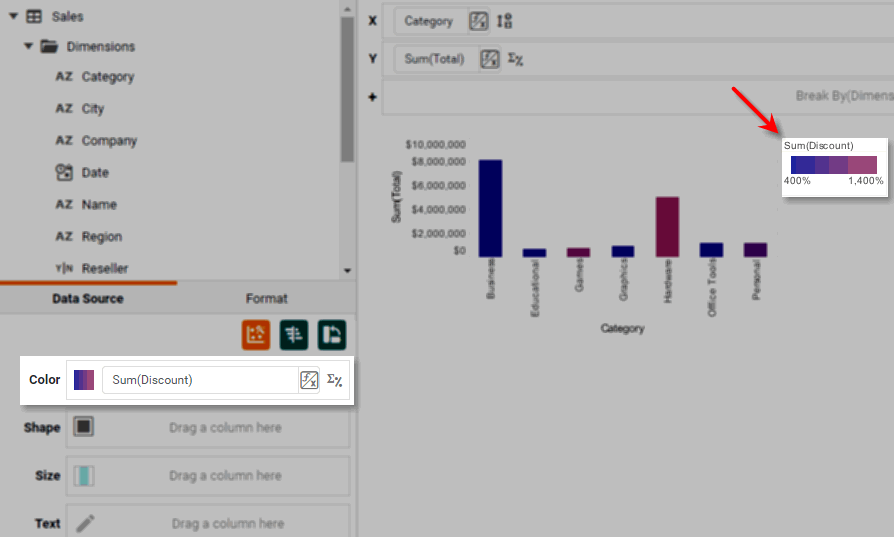This screenshot has width=894, height=537.
Task: Click the swap/rotate icon beside Format tab
Action: click(331, 335)
